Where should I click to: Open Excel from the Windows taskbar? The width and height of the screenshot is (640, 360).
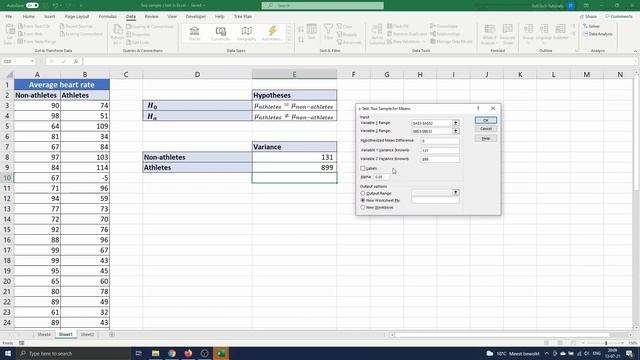pyautogui.click(x=221, y=353)
